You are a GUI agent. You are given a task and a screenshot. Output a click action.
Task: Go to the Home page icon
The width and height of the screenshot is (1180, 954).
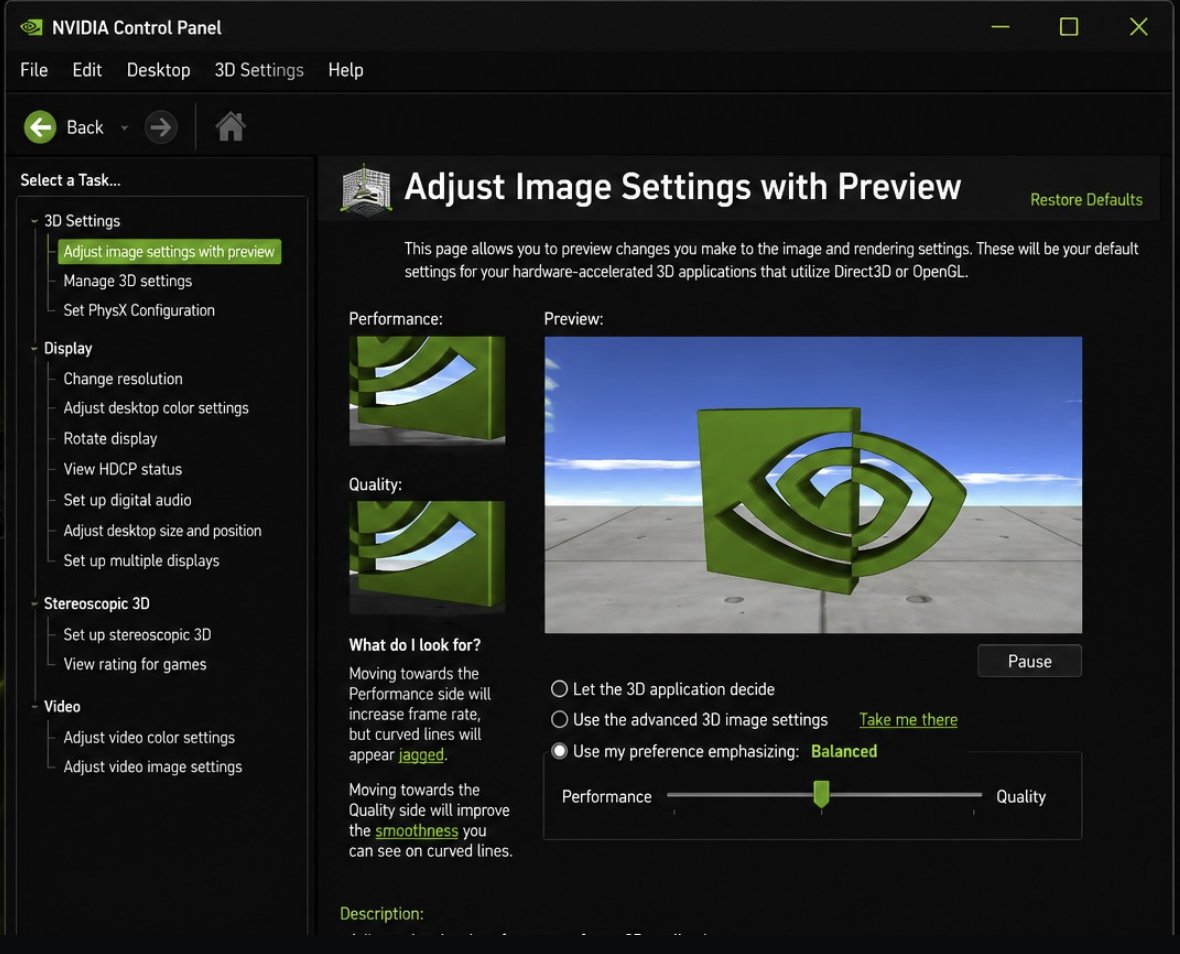click(230, 127)
